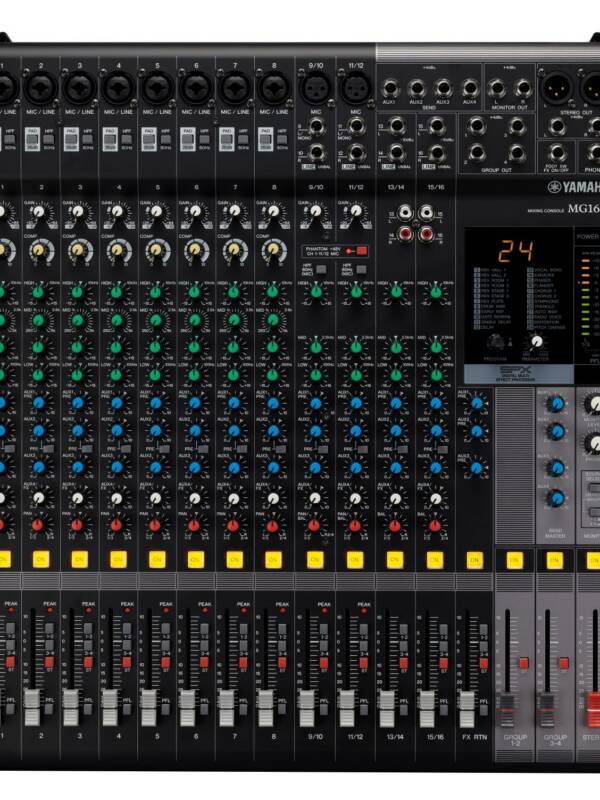Screen dimensions: 600x800
Task: Click the FX RTN AUX1 PRE knob
Action: click(477, 404)
